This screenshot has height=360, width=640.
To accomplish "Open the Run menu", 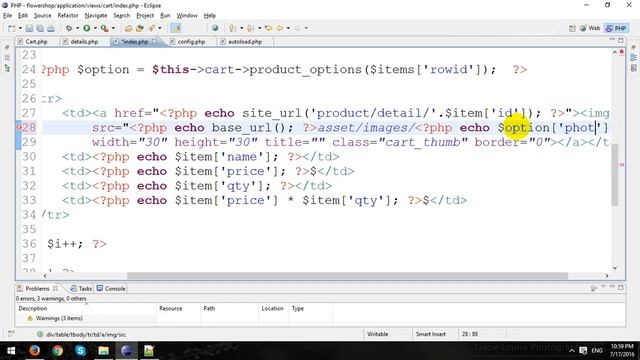I will click(x=165, y=16).
